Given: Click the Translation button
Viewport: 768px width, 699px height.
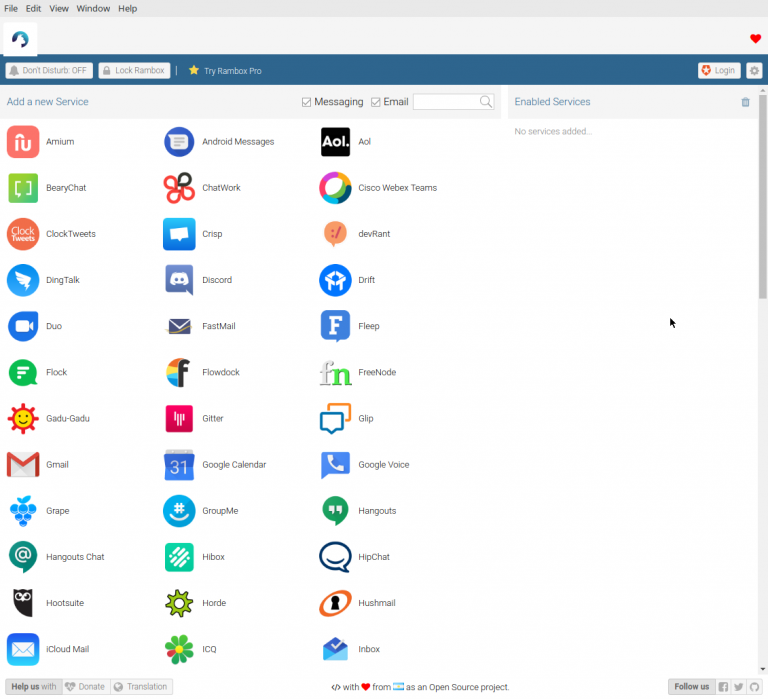Looking at the screenshot, I should tap(141, 687).
